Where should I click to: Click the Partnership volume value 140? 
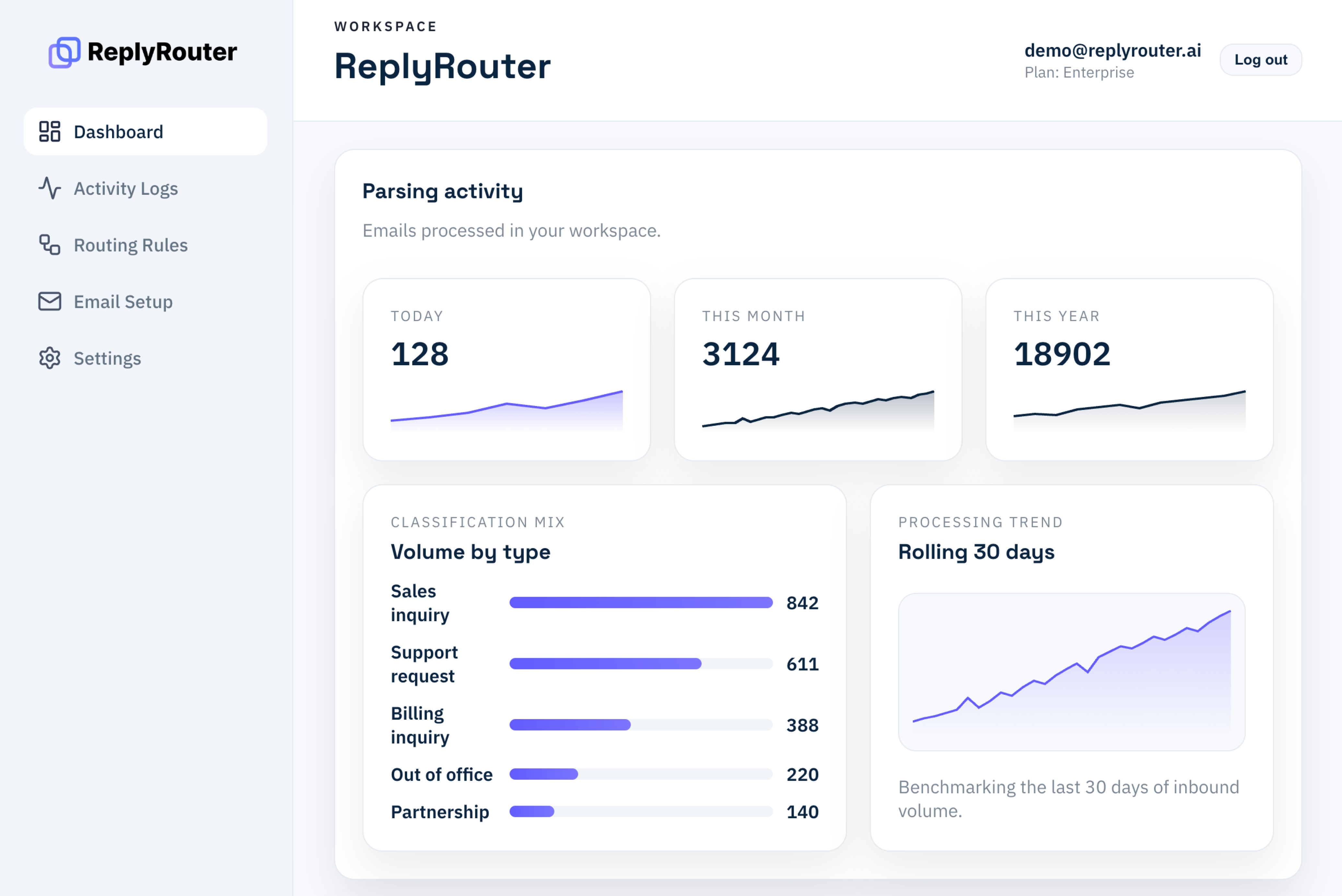(802, 811)
